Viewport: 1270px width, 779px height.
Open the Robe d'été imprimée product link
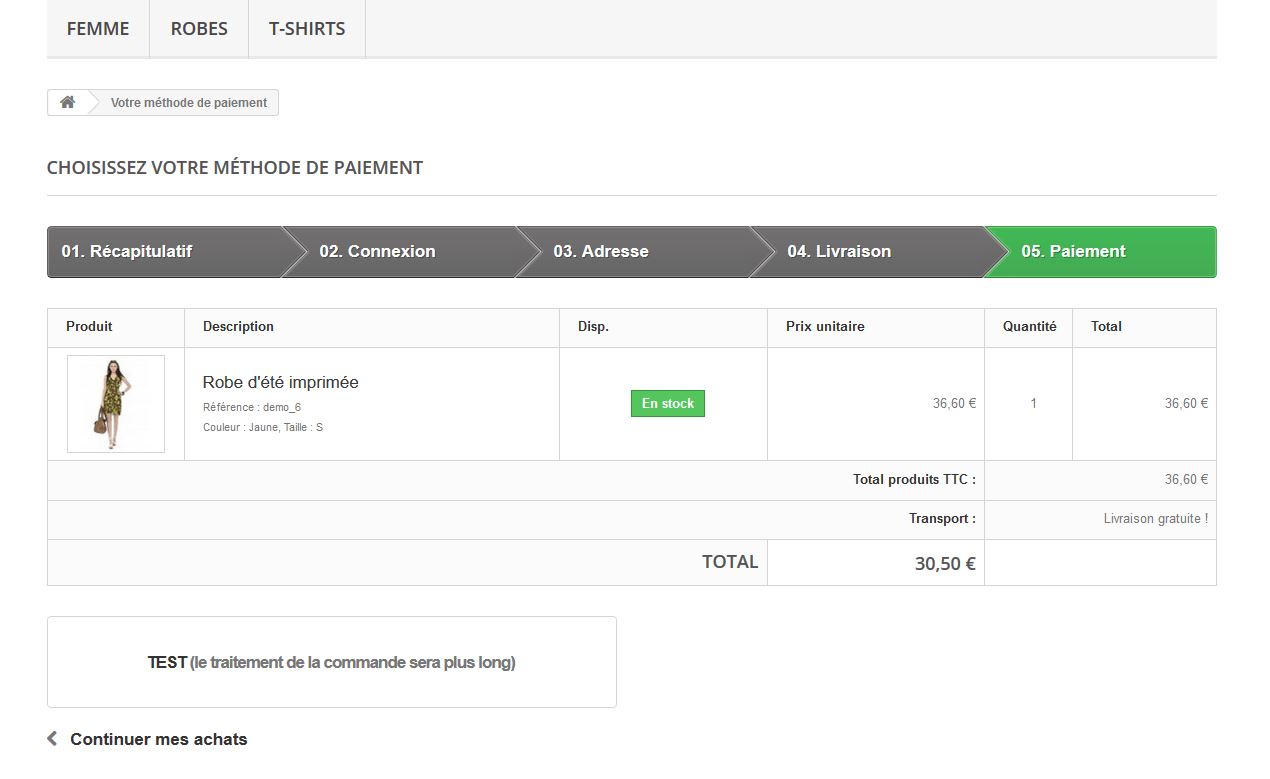coord(281,382)
